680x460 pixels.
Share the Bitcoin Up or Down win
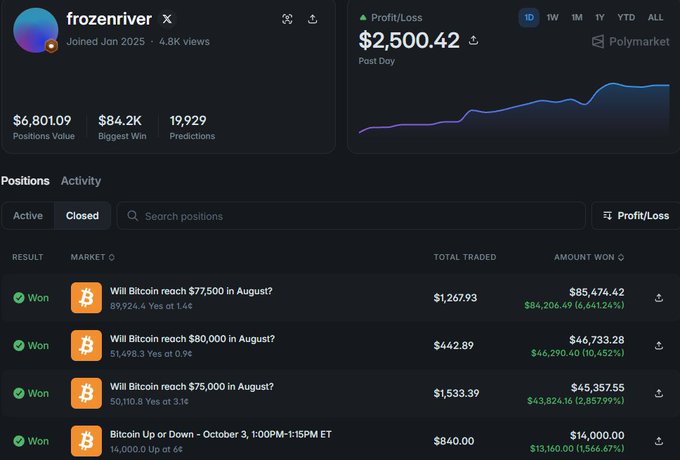pyautogui.click(x=659, y=441)
